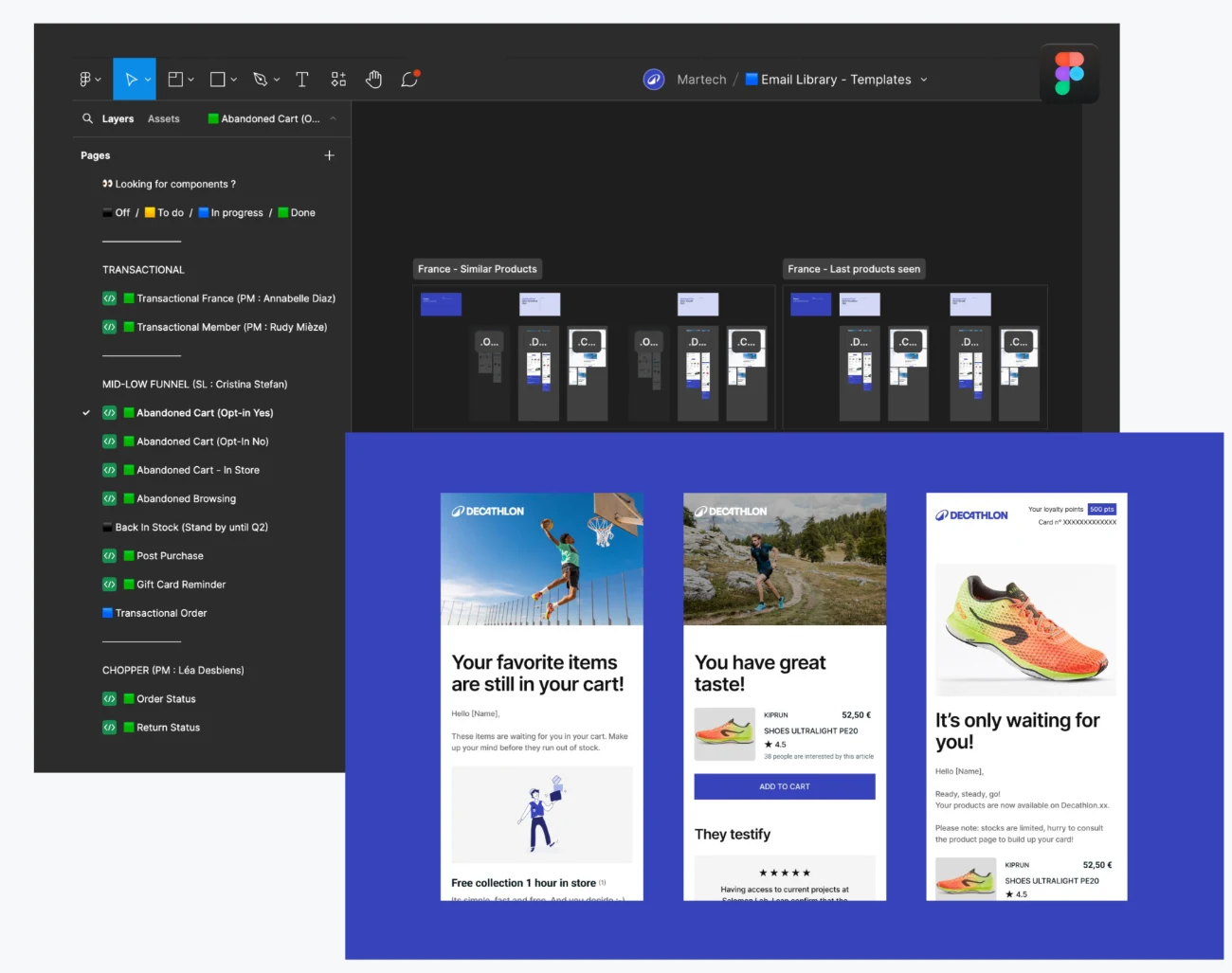The image size is (1232, 973).
Task: Select the Rectangle shape tool
Action: point(217,80)
